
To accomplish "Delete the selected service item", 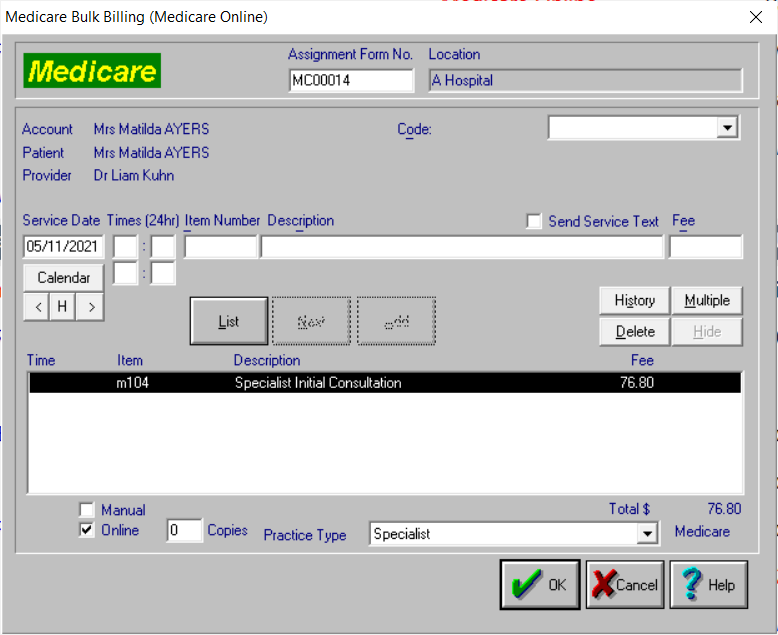I will pyautogui.click(x=635, y=331).
